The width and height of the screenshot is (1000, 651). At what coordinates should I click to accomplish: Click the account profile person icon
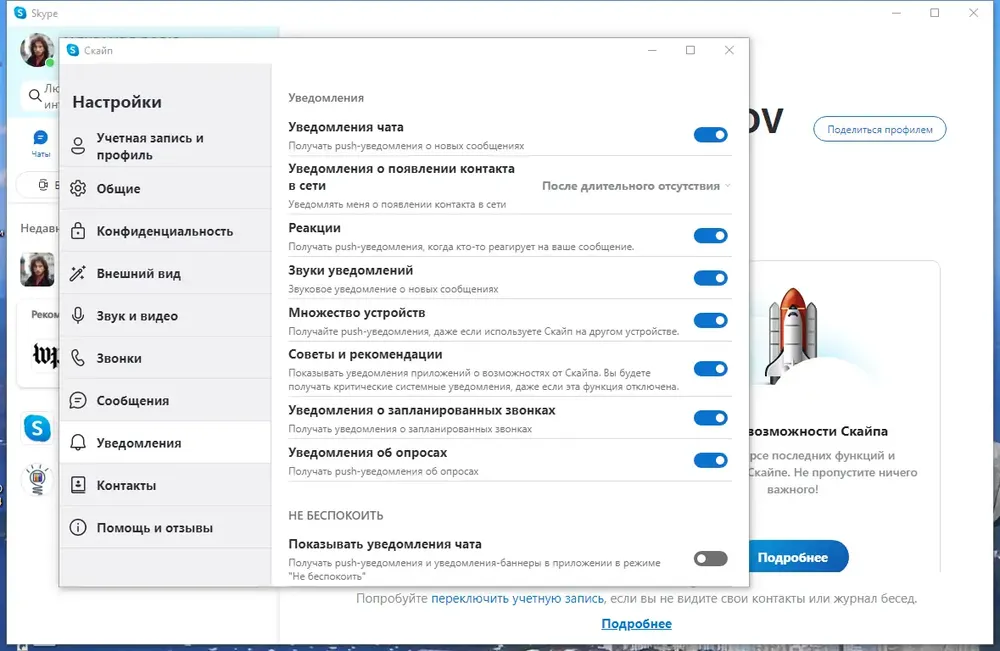[78, 146]
